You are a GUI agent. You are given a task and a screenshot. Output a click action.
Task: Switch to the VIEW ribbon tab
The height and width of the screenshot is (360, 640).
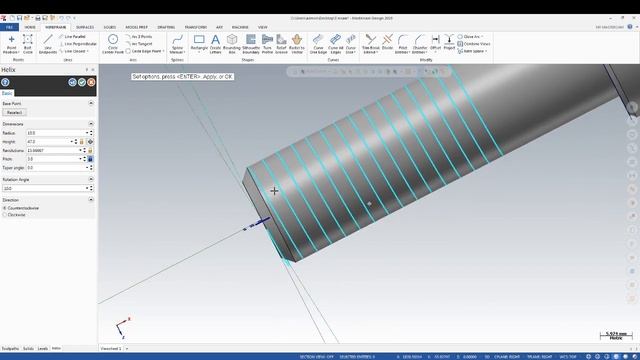262,27
